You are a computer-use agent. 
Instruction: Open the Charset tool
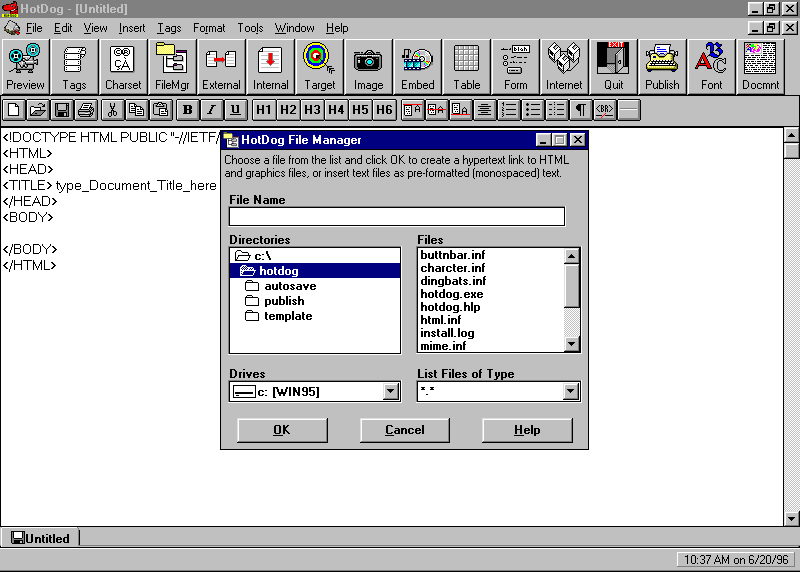(x=123, y=67)
